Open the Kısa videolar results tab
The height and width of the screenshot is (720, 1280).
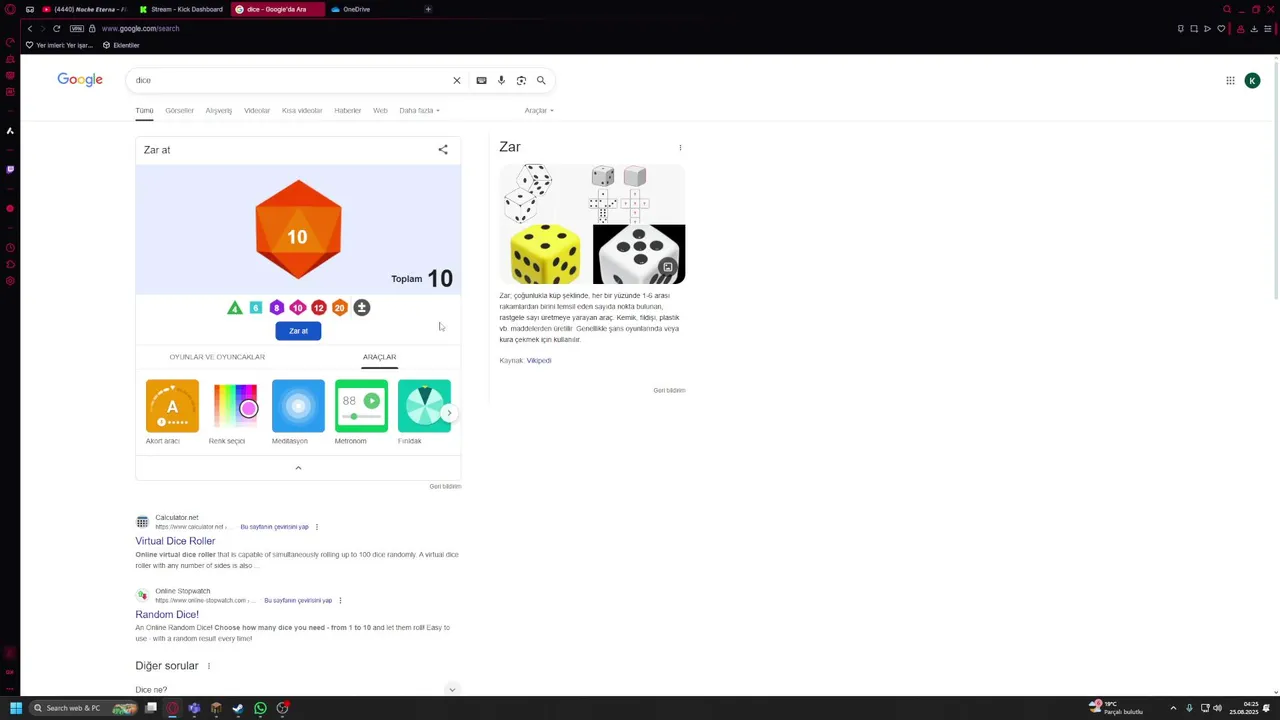tap(302, 110)
